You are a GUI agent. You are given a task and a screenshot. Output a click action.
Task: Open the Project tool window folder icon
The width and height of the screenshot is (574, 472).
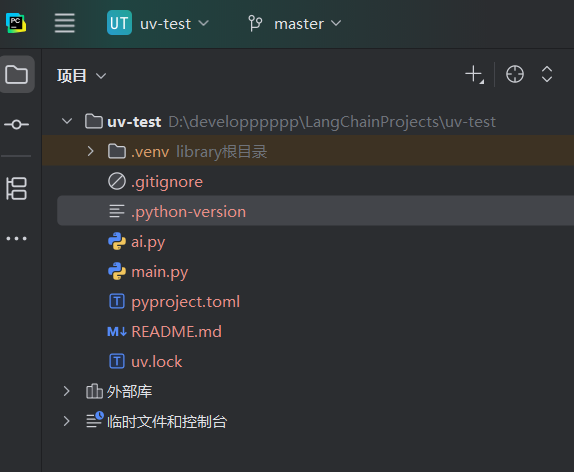tap(16, 74)
